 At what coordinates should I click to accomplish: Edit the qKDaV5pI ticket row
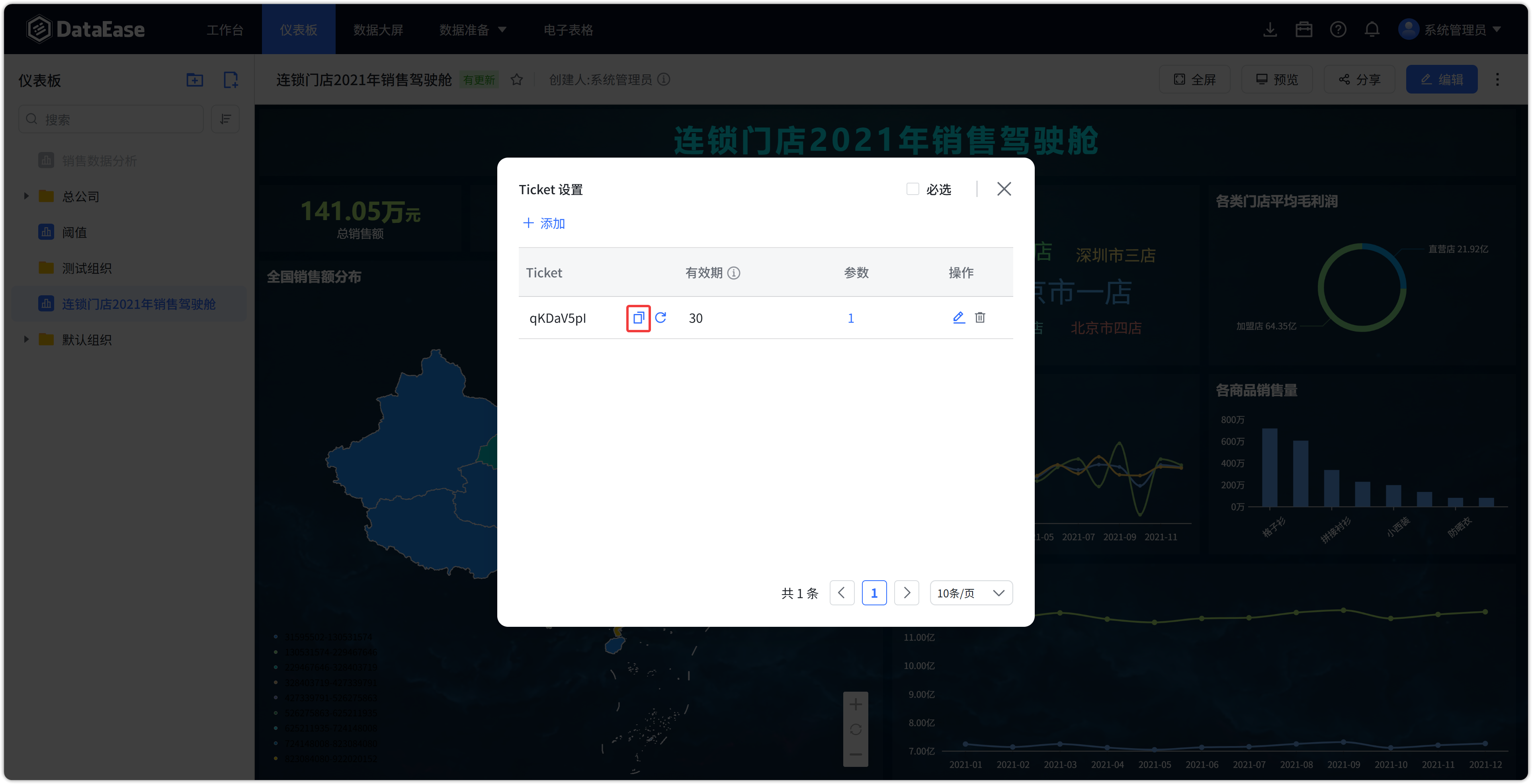pos(959,318)
